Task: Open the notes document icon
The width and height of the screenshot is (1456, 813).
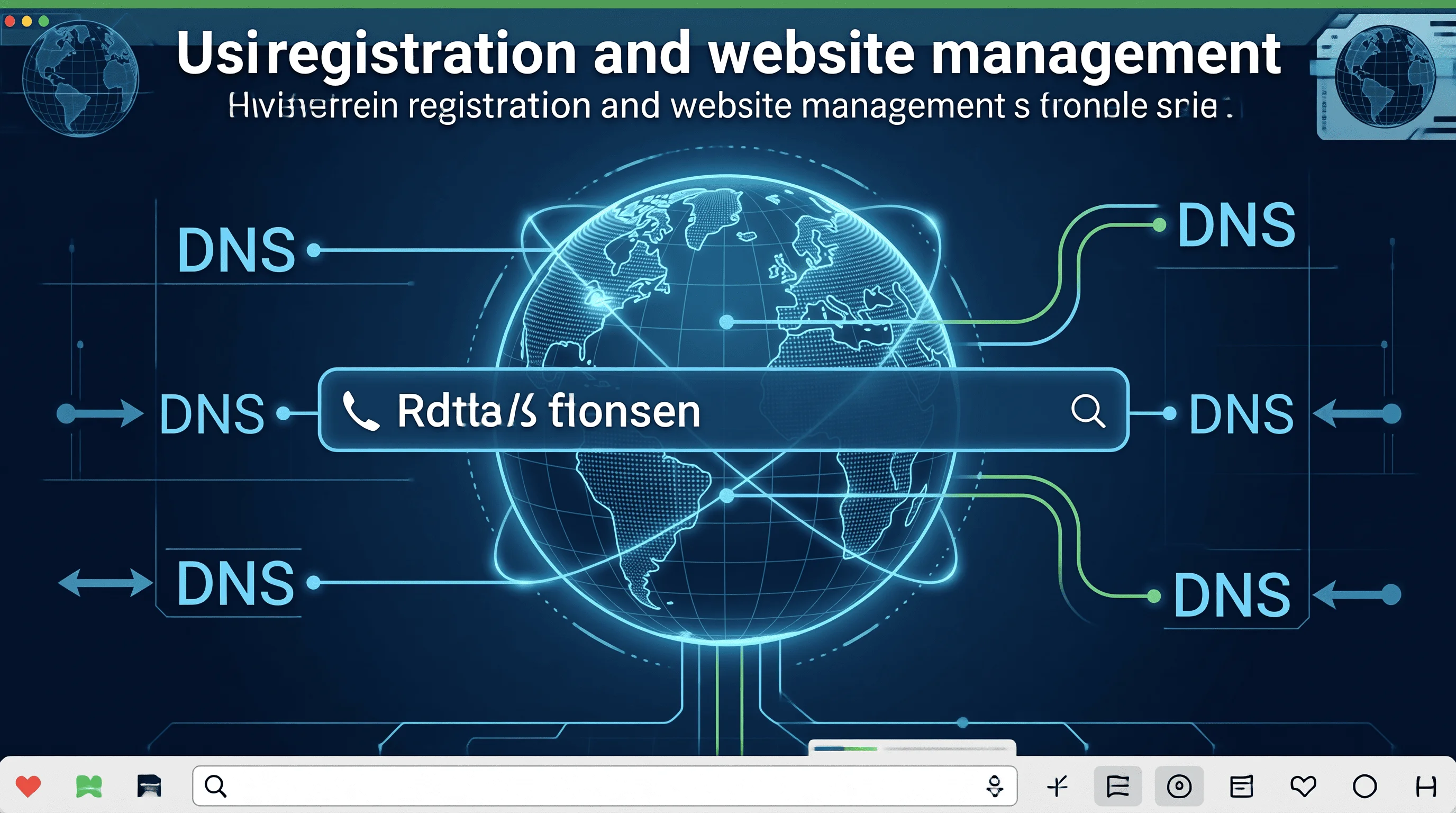Action: pyautogui.click(x=1241, y=786)
